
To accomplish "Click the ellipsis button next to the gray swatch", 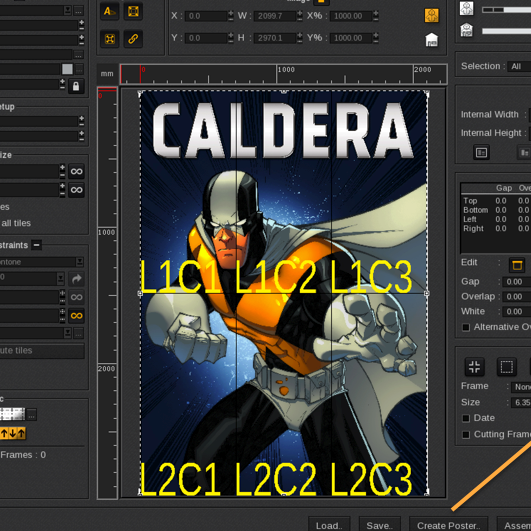I will (79, 69).
